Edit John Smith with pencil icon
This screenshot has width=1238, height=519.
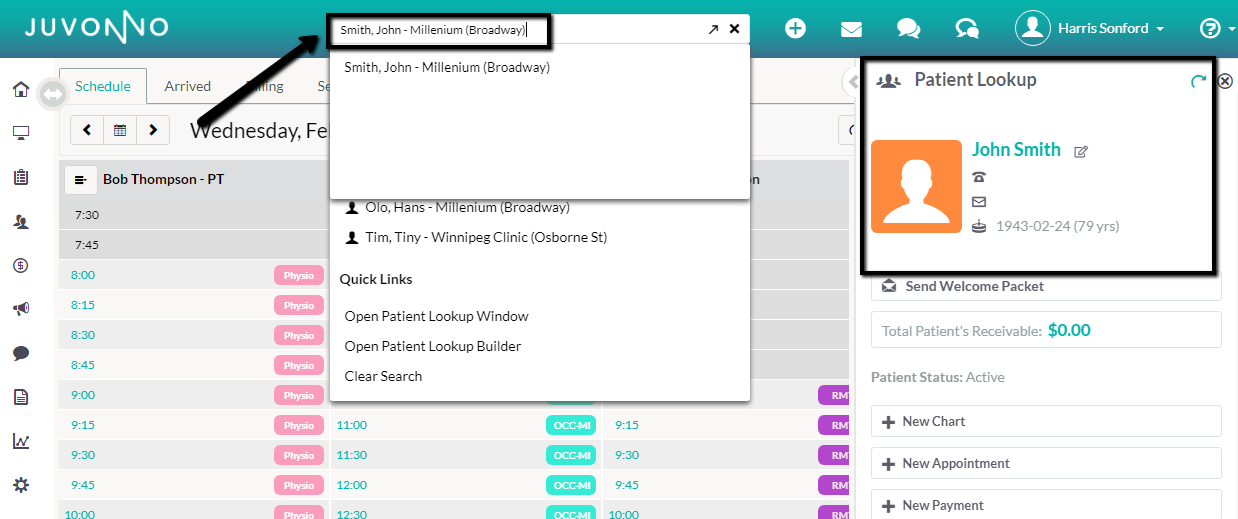[1081, 152]
